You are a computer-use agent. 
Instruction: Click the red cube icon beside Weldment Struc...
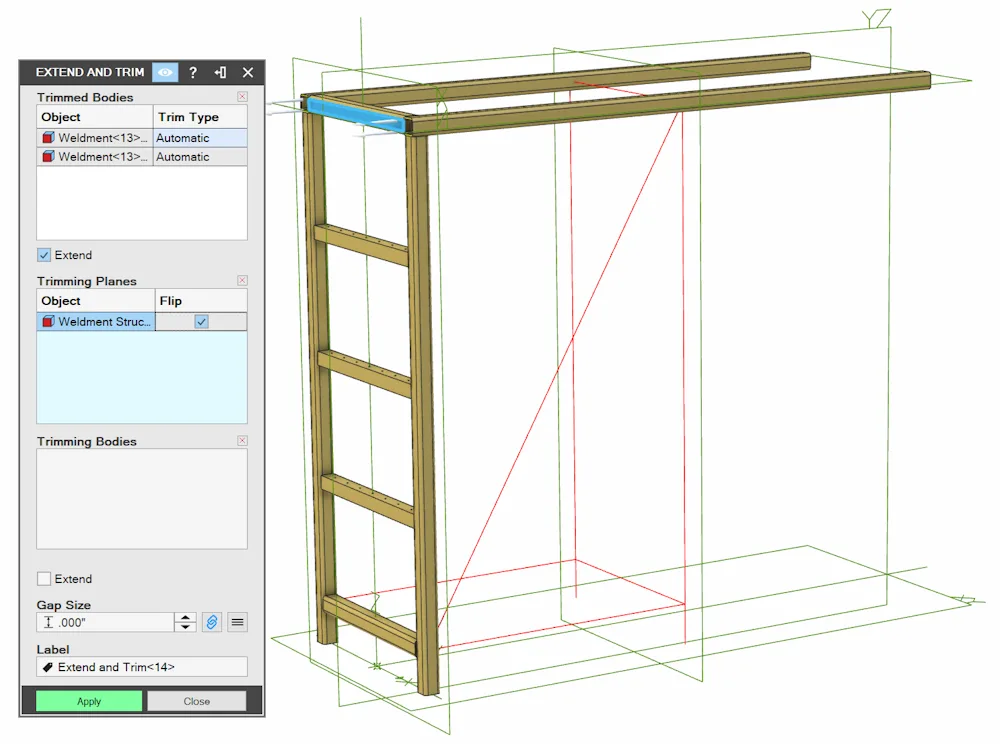(48, 322)
